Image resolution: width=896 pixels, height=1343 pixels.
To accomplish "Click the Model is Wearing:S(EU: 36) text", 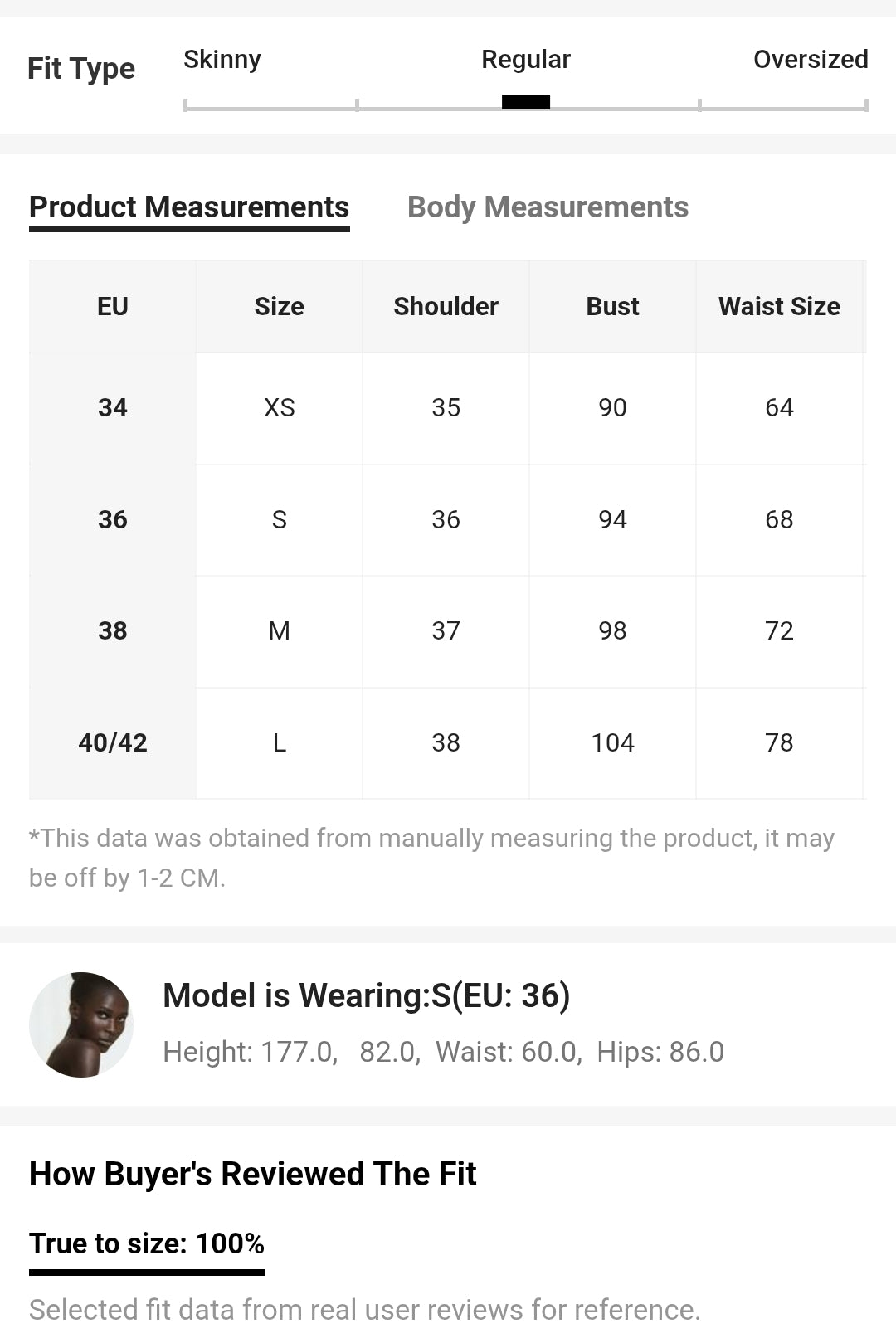I will coord(367,995).
